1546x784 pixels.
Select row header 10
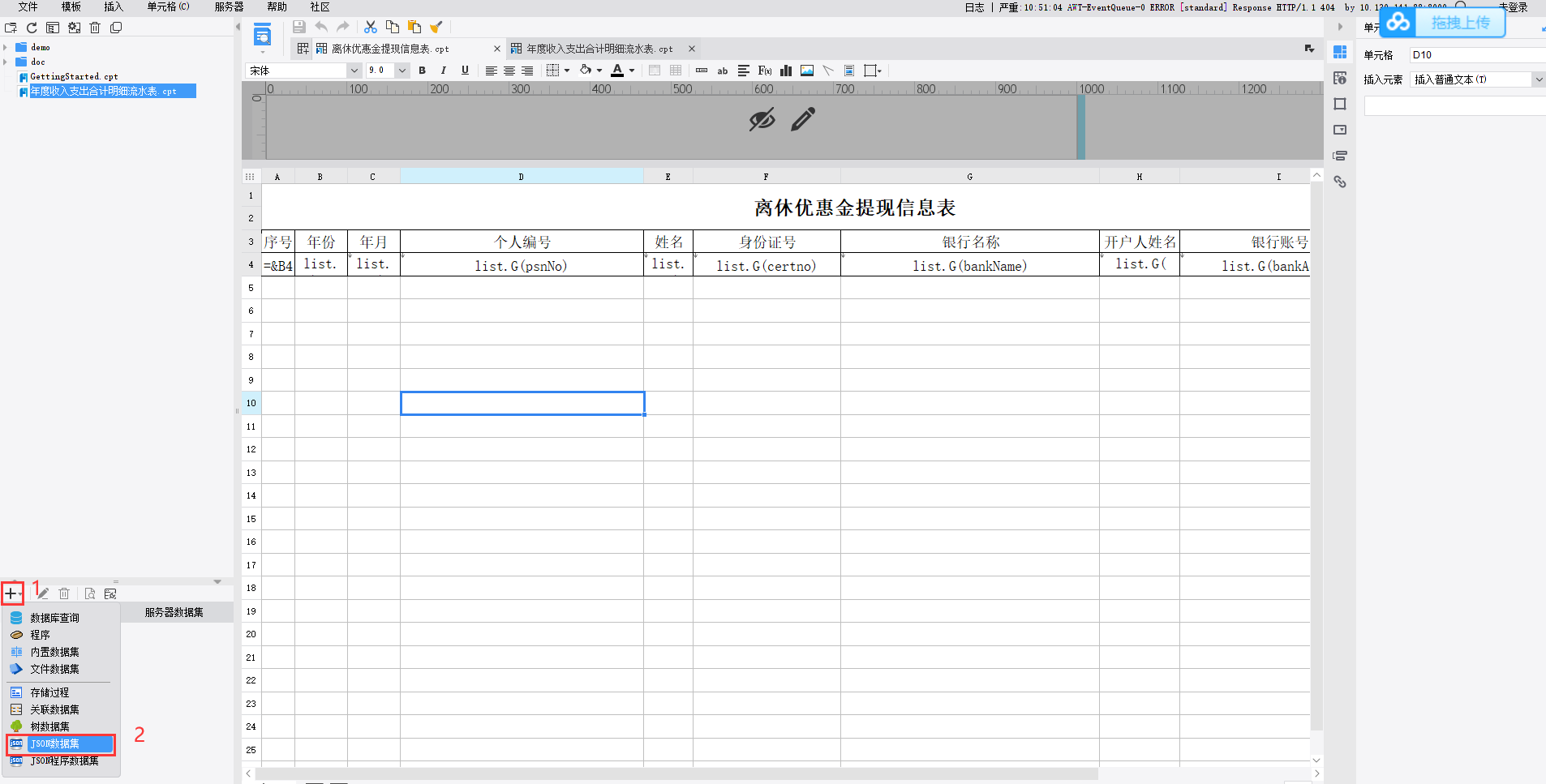pyautogui.click(x=251, y=403)
